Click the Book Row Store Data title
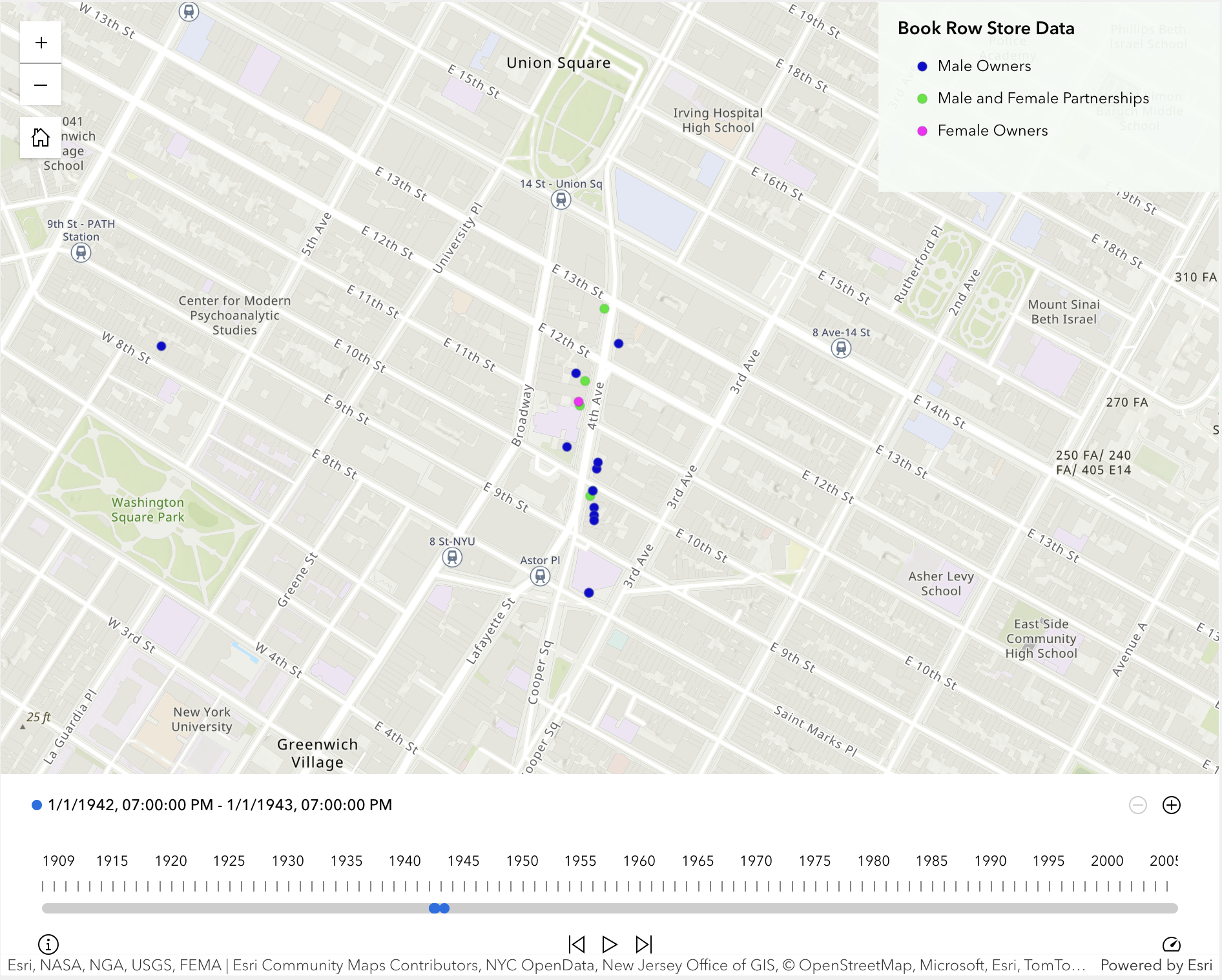Screen dimensions: 1222x980 [986, 28]
